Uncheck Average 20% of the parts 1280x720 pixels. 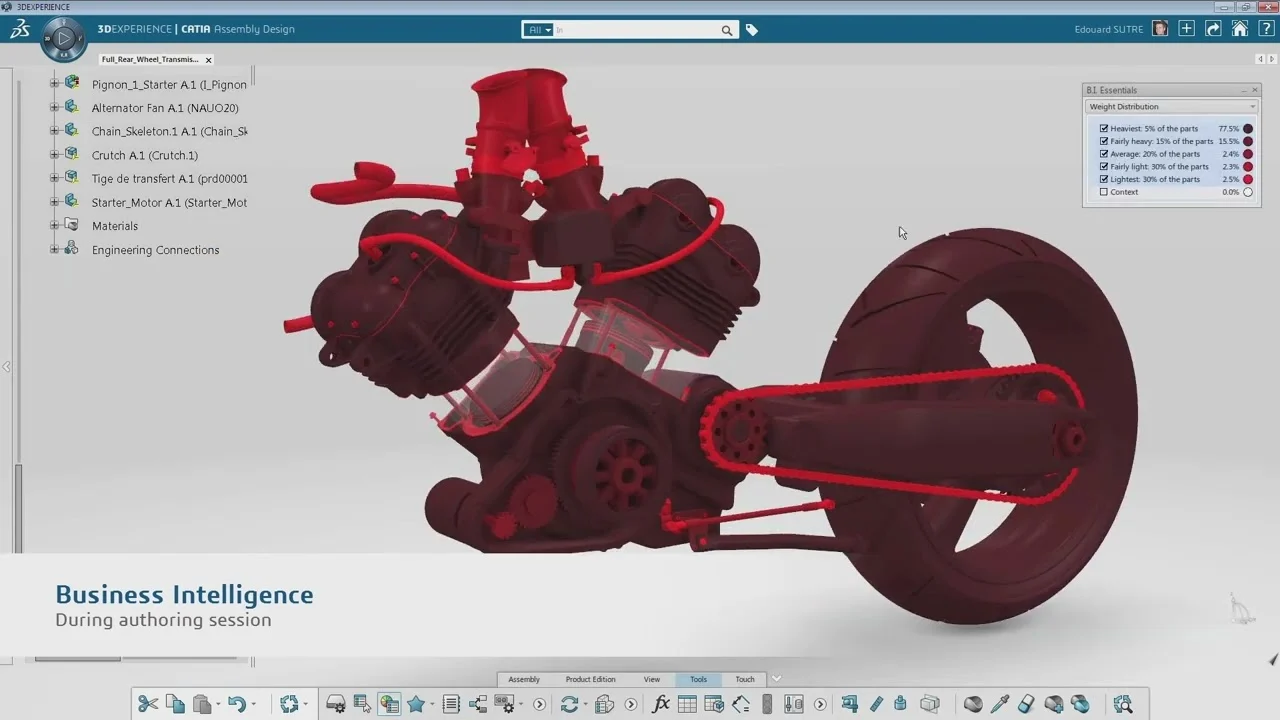click(1104, 154)
